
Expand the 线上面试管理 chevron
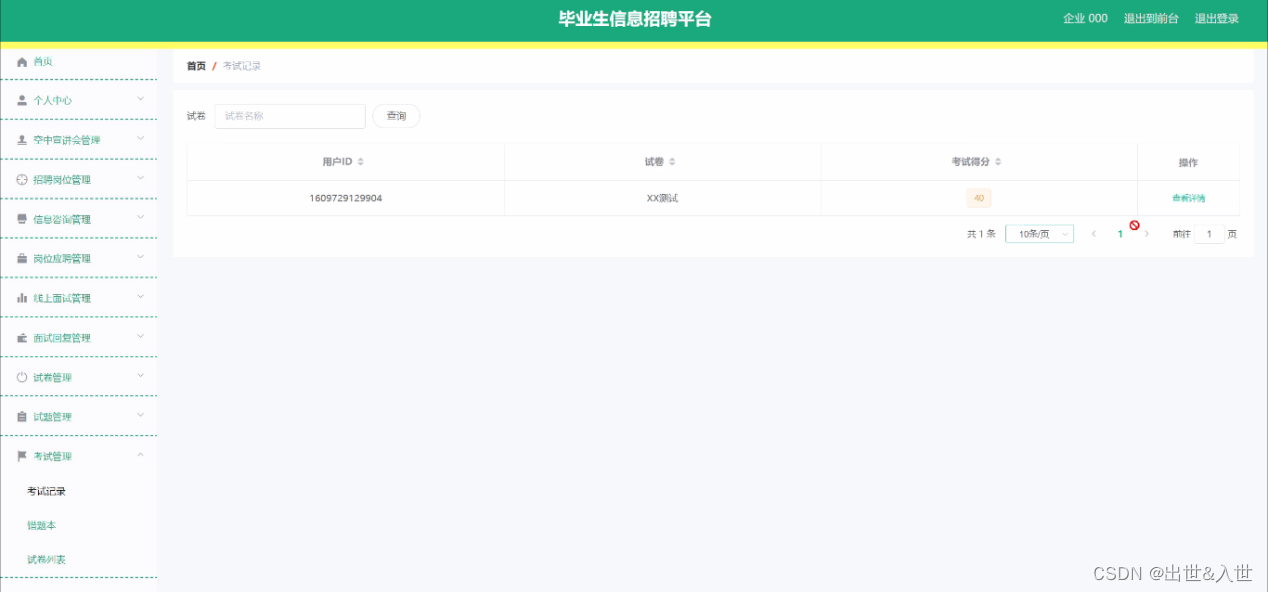pos(140,297)
